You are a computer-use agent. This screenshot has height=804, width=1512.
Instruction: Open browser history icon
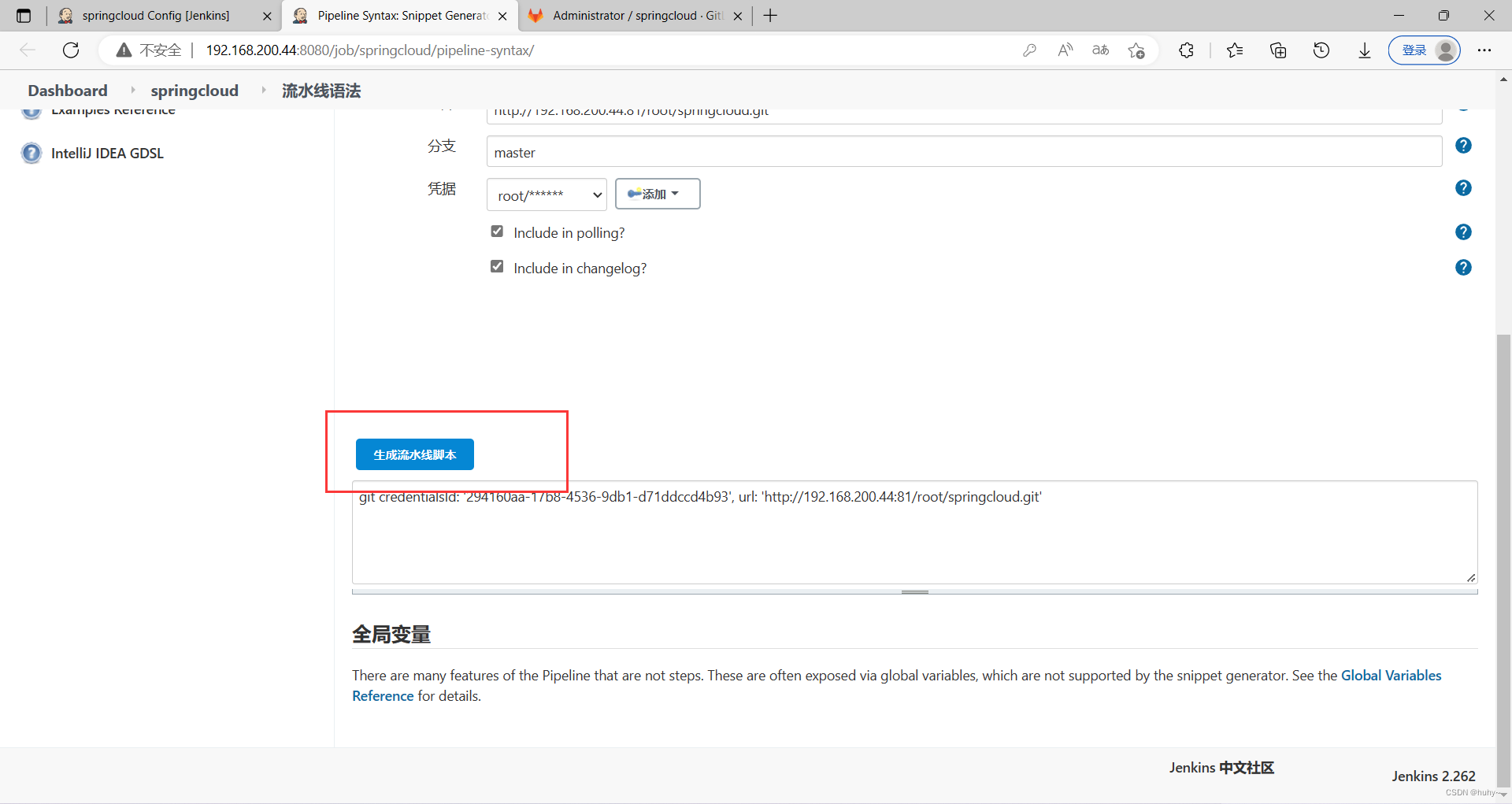(x=1321, y=50)
